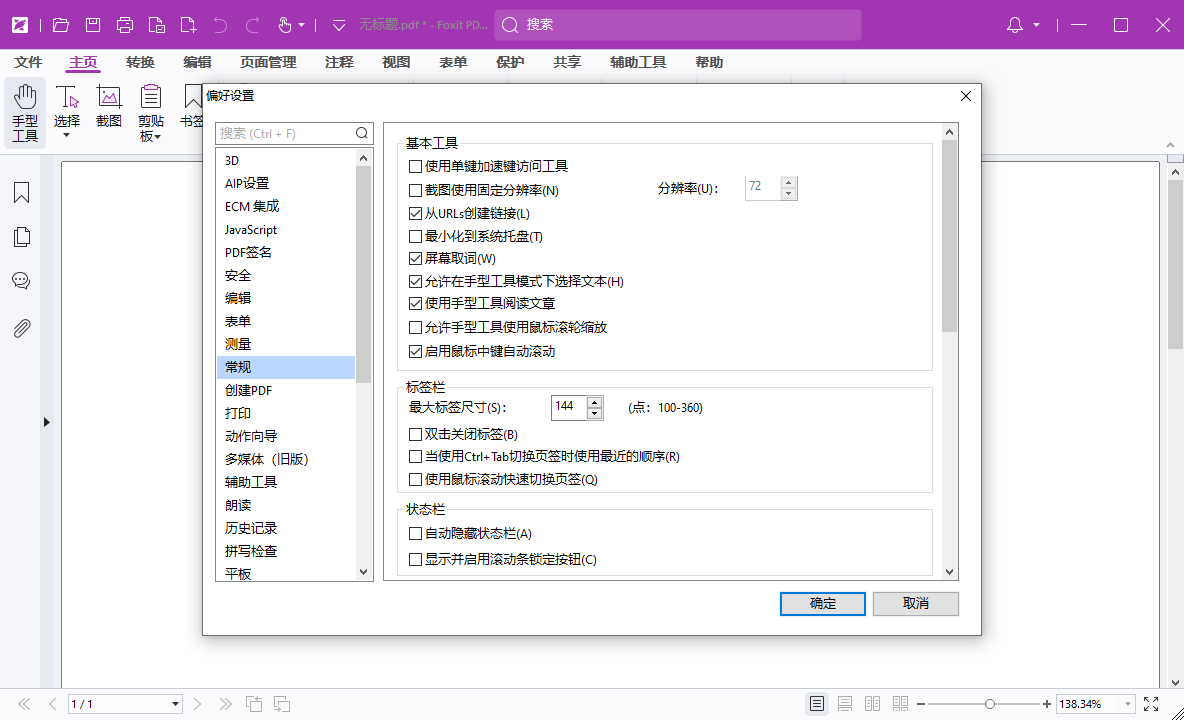Open the Attachments panel in the sidebar
Screen dimensions: 1184x720
pos(21,327)
